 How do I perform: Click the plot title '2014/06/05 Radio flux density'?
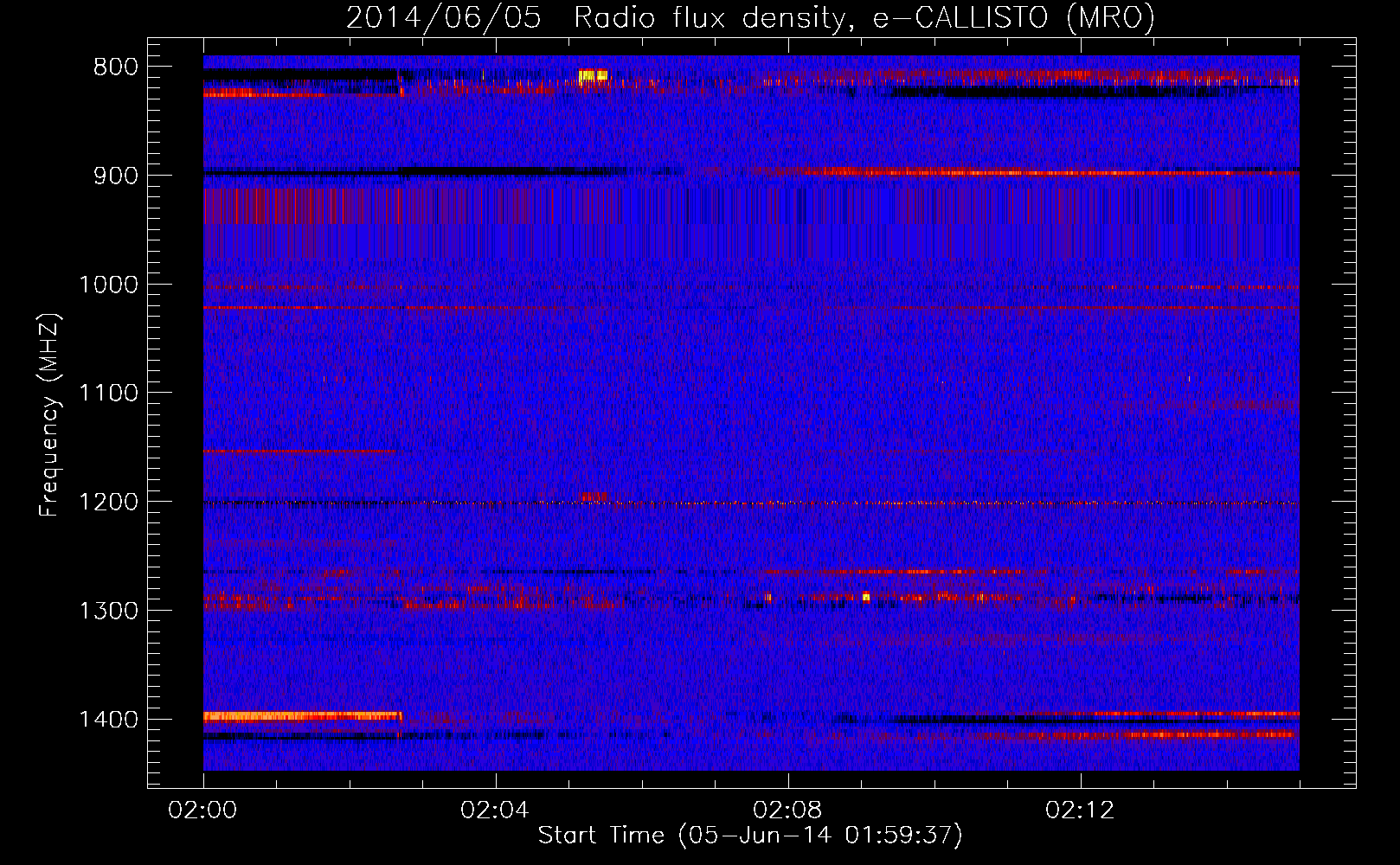[x=750, y=17]
